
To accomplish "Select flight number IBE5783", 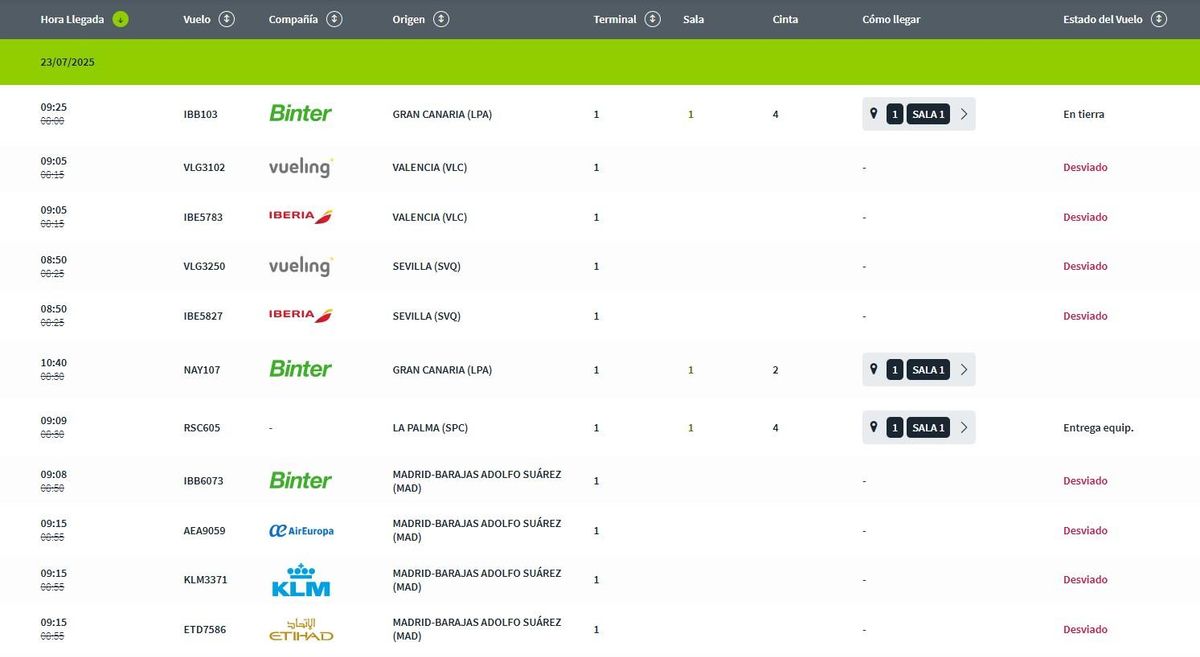I will 204,217.
